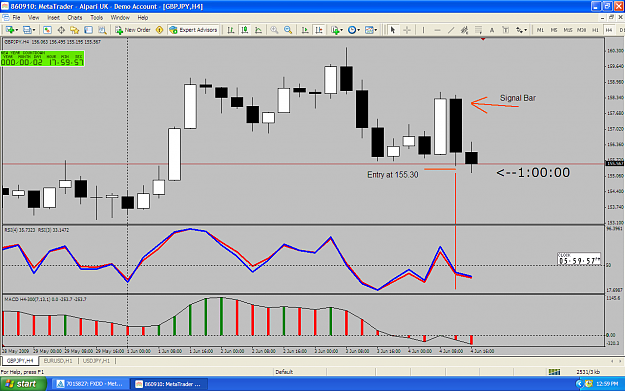Draw a vertical line tool
625x391 pixels.
coord(423,30)
